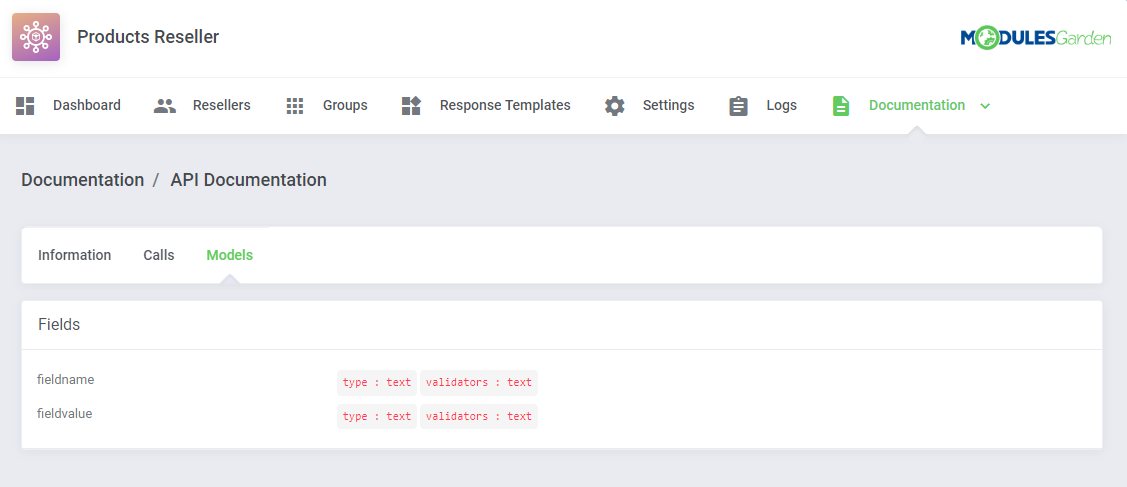The height and width of the screenshot is (487, 1127).
Task: Click fieldvalue's 'type : text' tag
Action: pyautogui.click(x=377, y=417)
